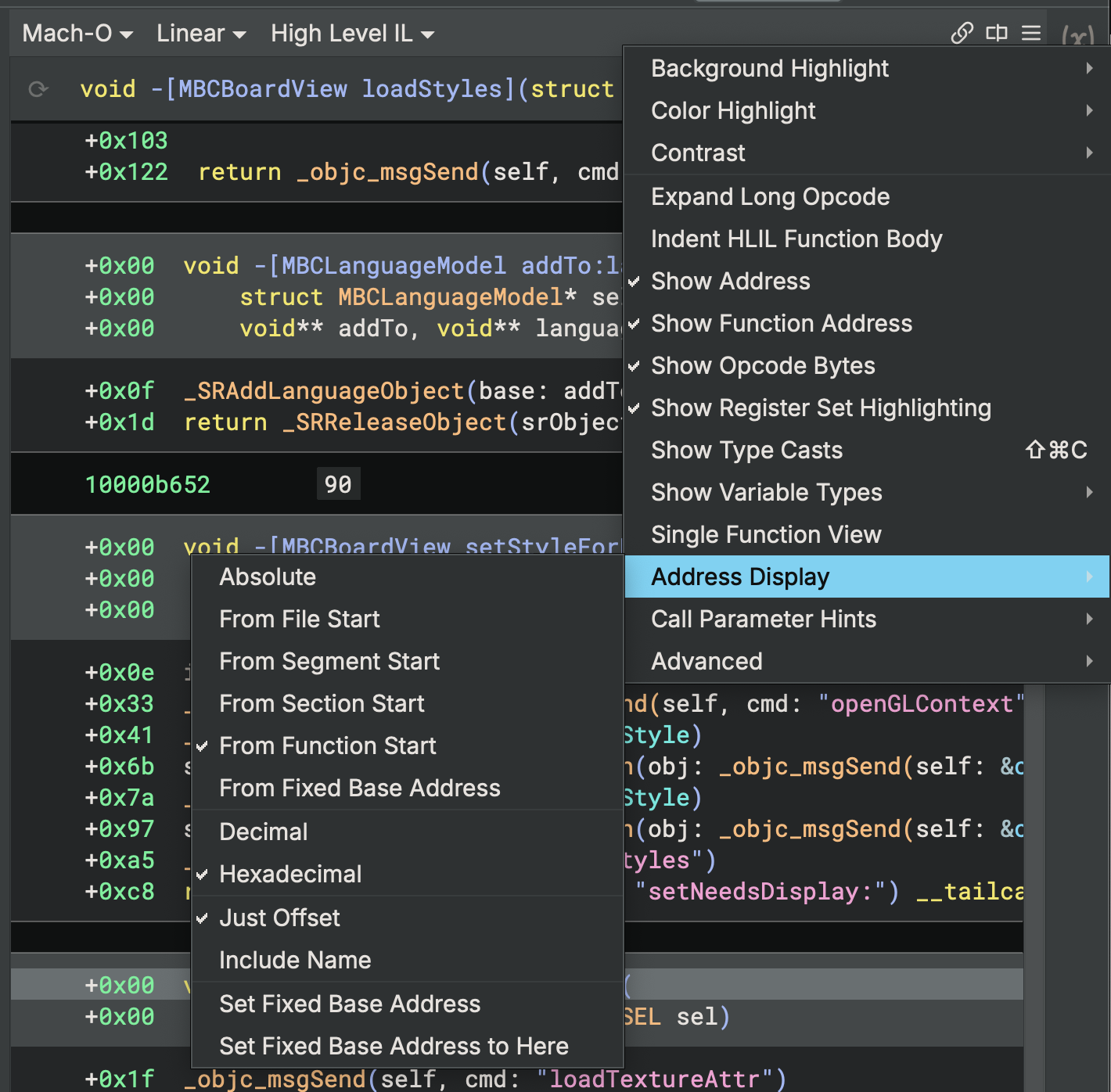Toggle Show Opcode Bytes option

tap(868, 366)
